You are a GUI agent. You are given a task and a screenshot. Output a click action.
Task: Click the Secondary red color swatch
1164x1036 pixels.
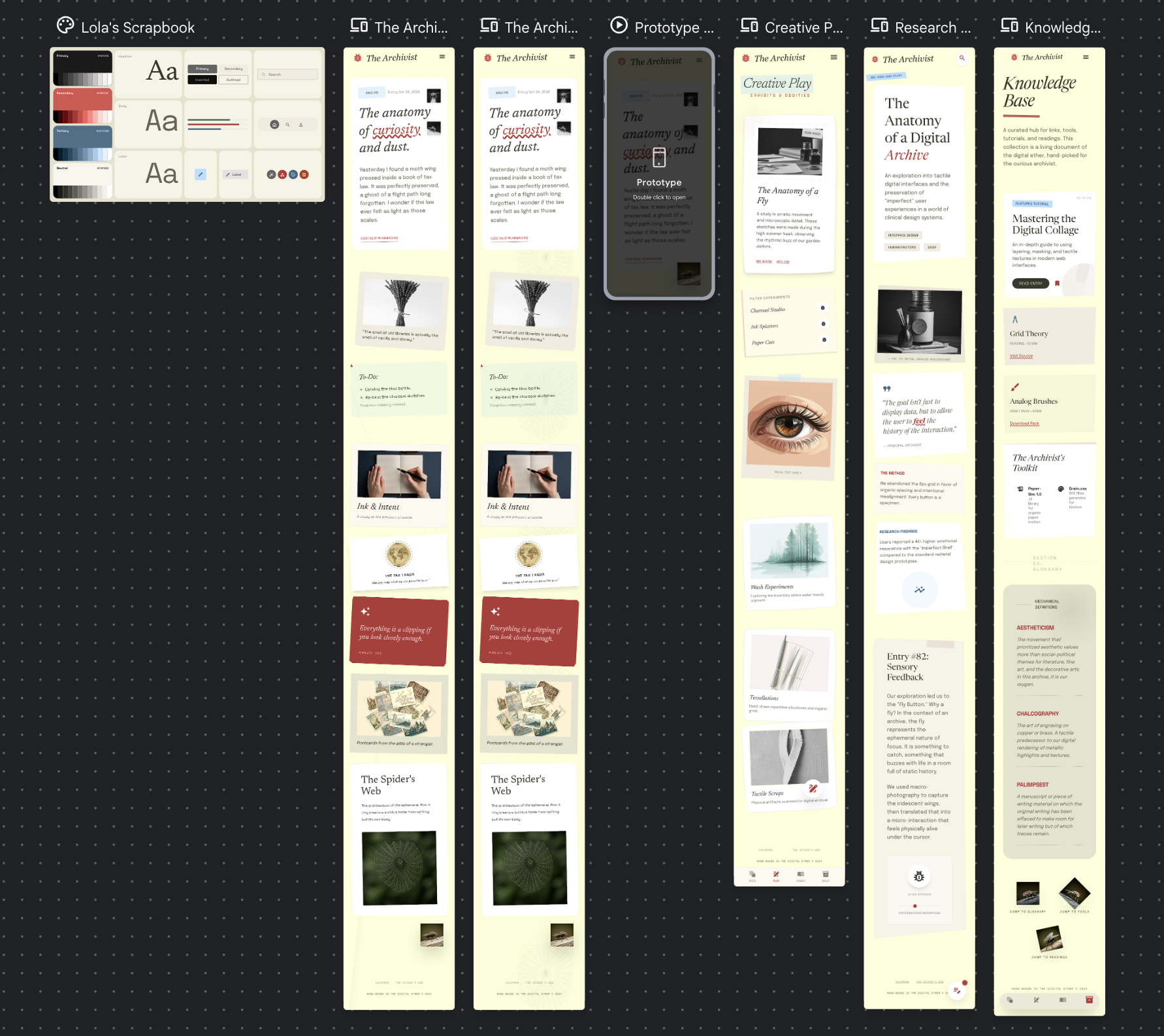click(x=82, y=106)
